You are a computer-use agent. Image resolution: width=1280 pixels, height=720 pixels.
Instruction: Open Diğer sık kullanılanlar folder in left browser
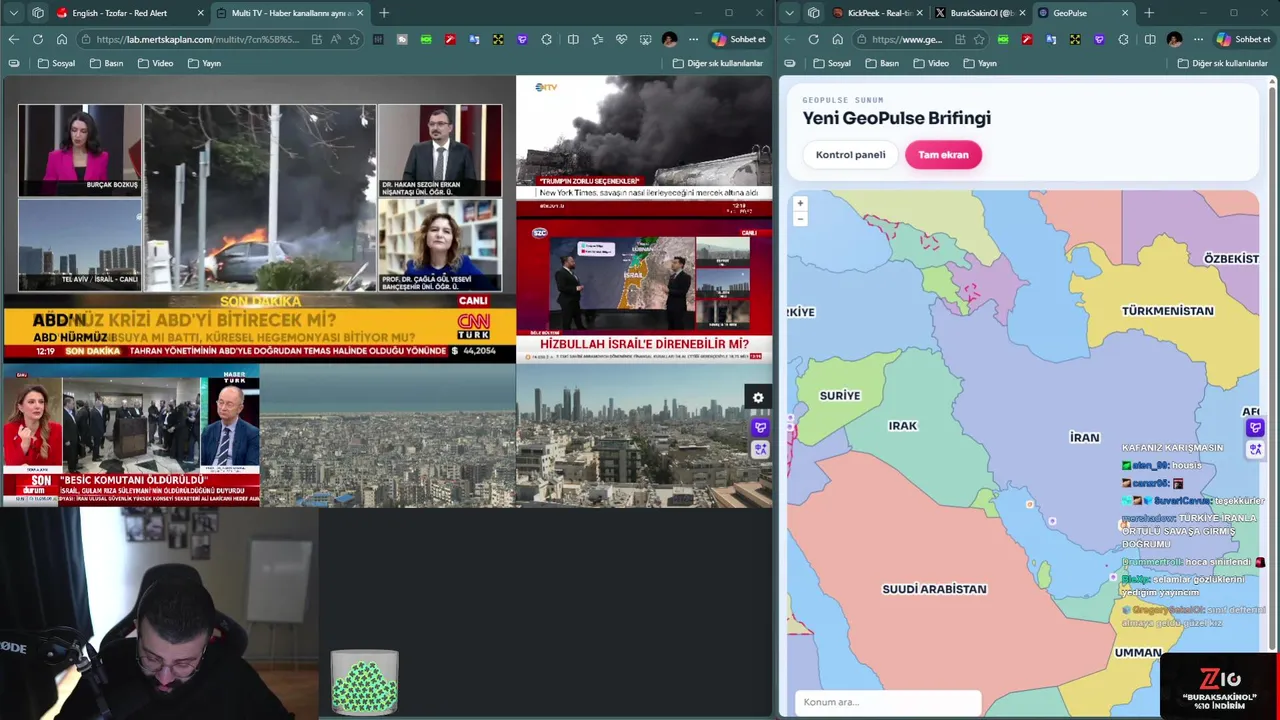click(718, 63)
